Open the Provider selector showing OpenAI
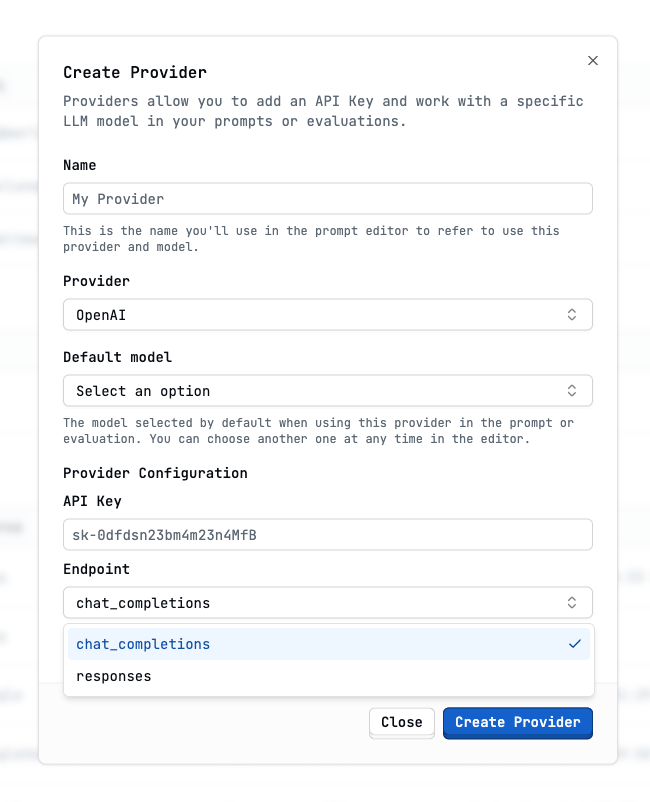Screen dimensions: 650x802 click(327, 314)
